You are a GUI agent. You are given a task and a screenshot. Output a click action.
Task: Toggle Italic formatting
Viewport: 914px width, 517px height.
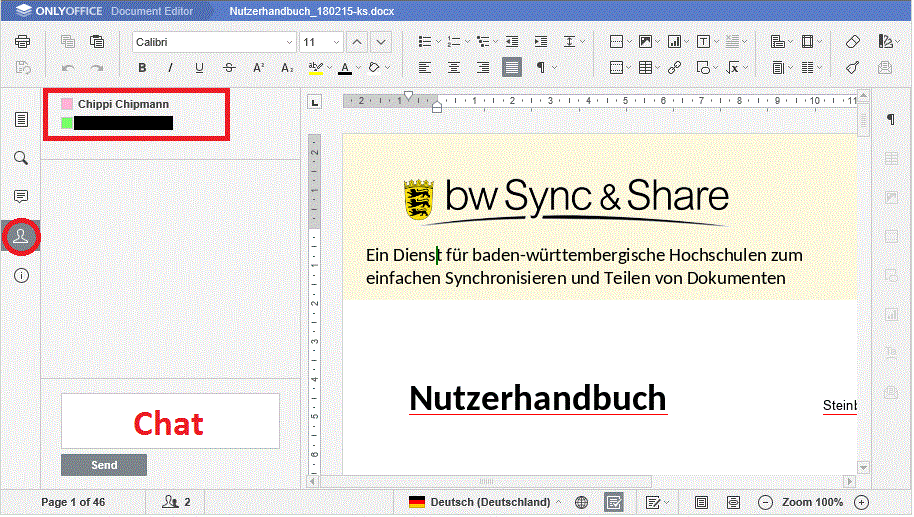click(x=170, y=68)
